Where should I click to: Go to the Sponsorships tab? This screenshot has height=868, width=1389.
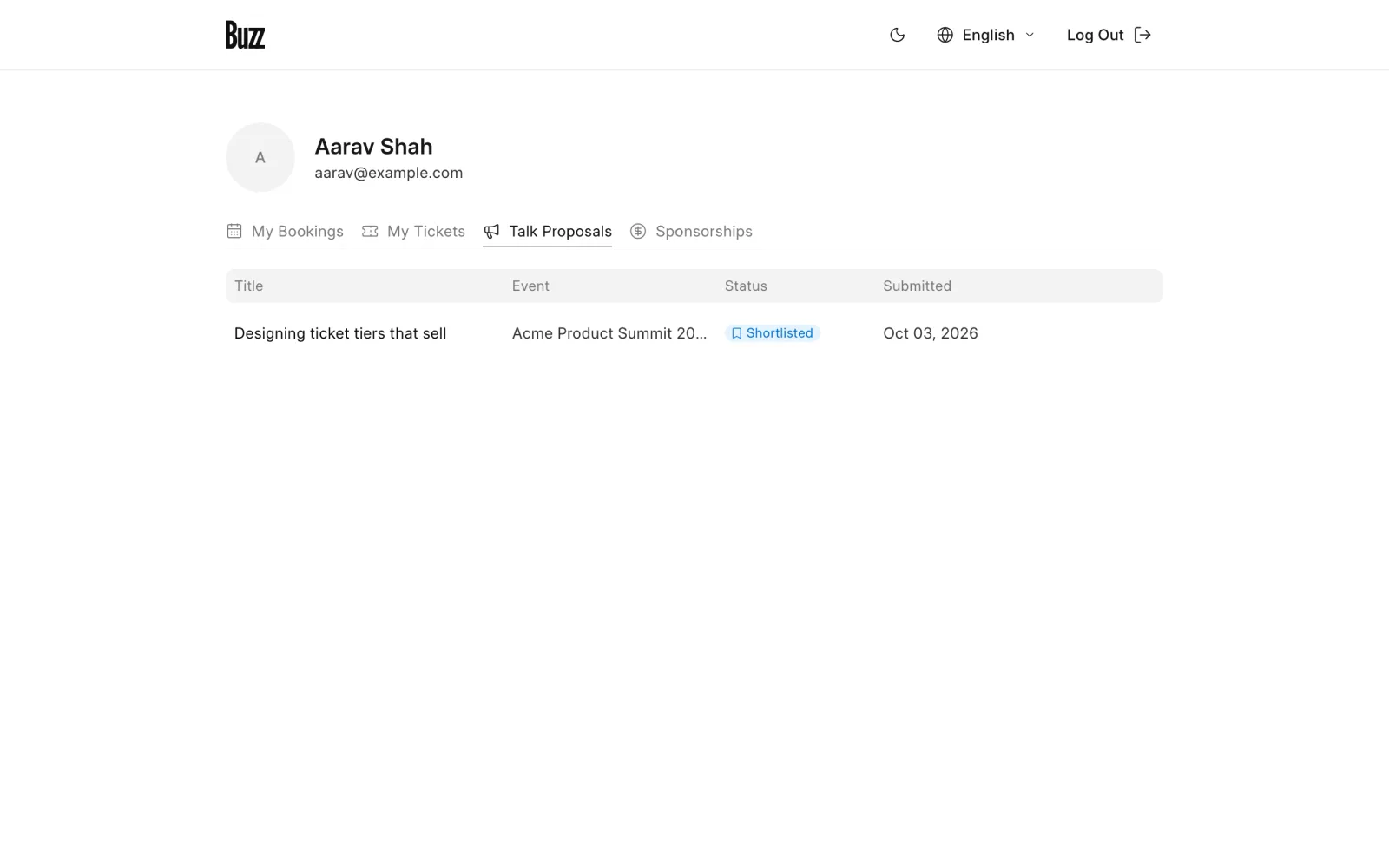pos(691,231)
